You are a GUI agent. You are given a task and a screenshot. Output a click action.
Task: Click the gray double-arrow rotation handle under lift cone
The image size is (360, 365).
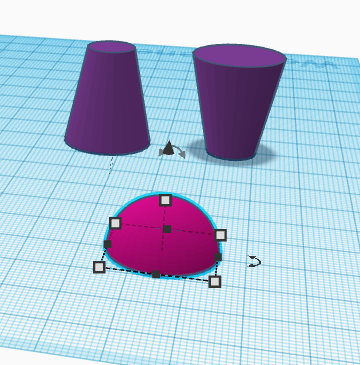click(172, 152)
